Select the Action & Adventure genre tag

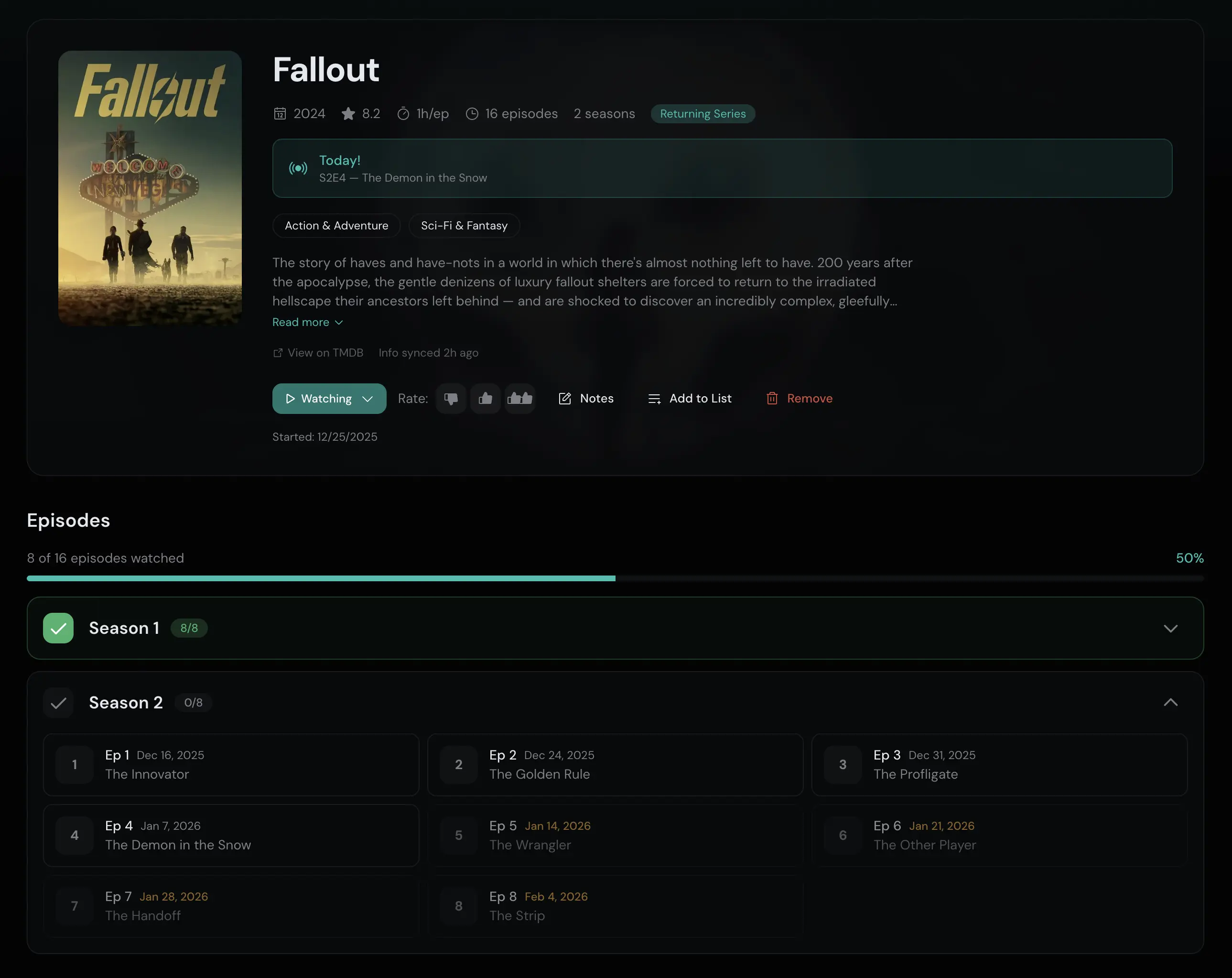(336, 225)
